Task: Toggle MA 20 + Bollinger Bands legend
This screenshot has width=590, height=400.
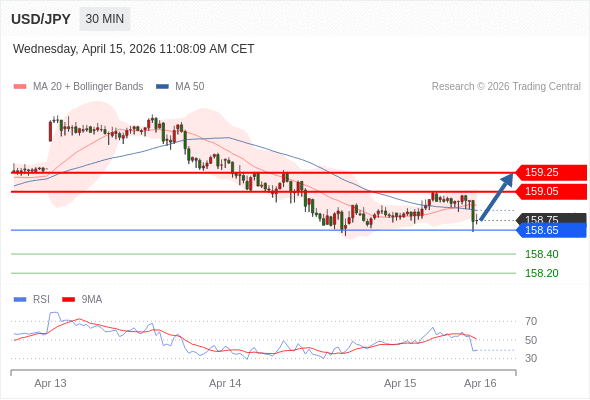Action: [78, 87]
